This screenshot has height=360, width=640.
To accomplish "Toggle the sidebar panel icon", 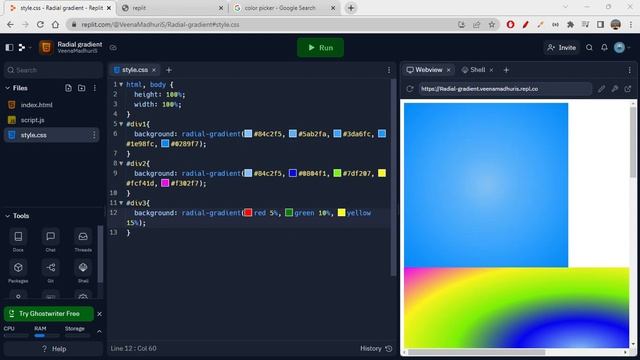I will coord(9,48).
